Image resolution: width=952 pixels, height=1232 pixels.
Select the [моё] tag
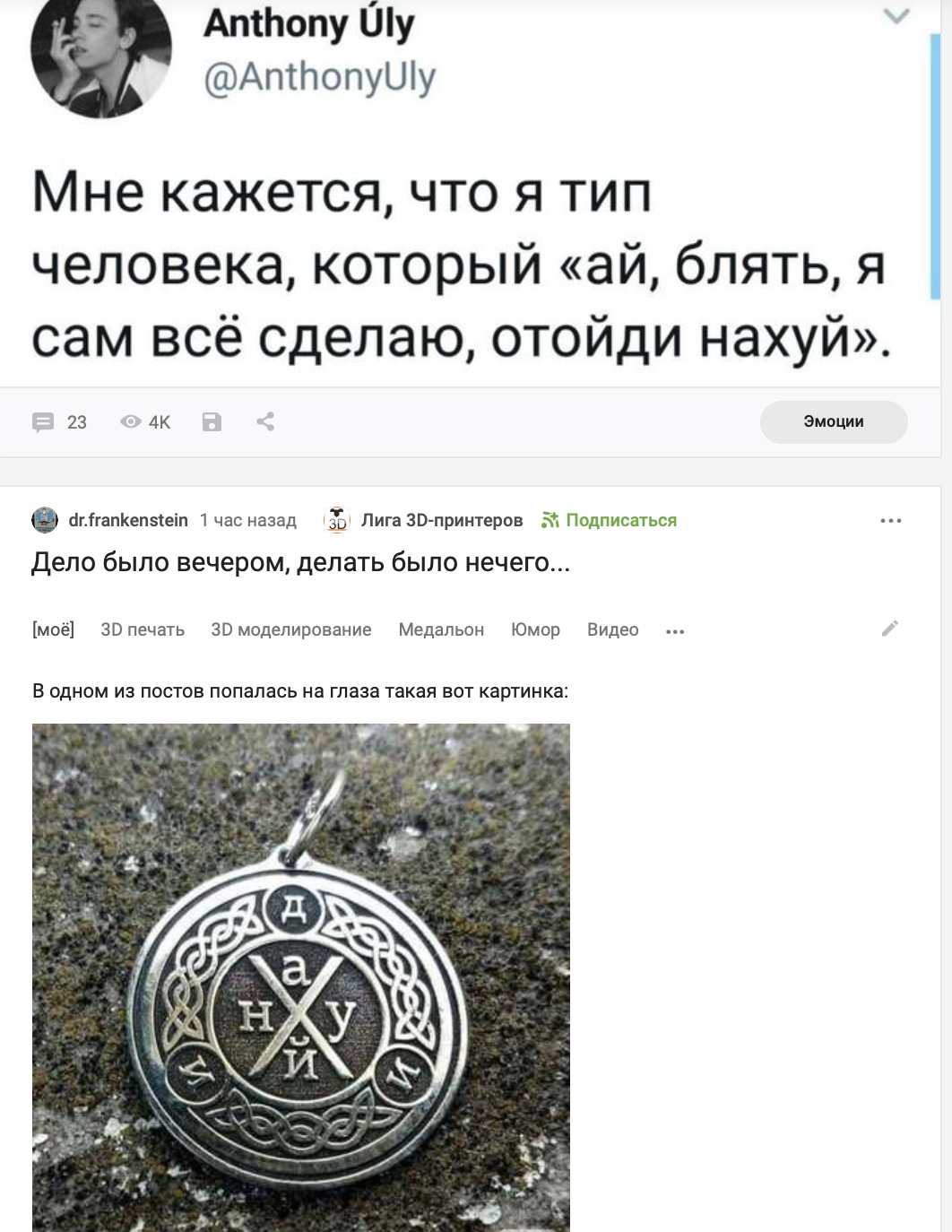point(53,629)
